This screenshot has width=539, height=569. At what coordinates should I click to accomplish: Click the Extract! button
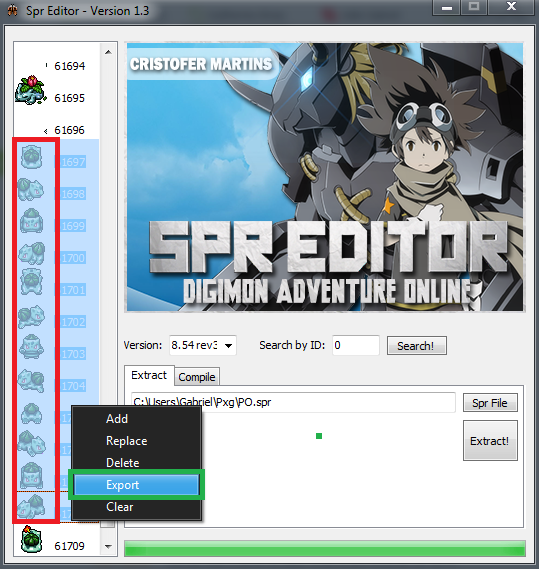pos(490,441)
